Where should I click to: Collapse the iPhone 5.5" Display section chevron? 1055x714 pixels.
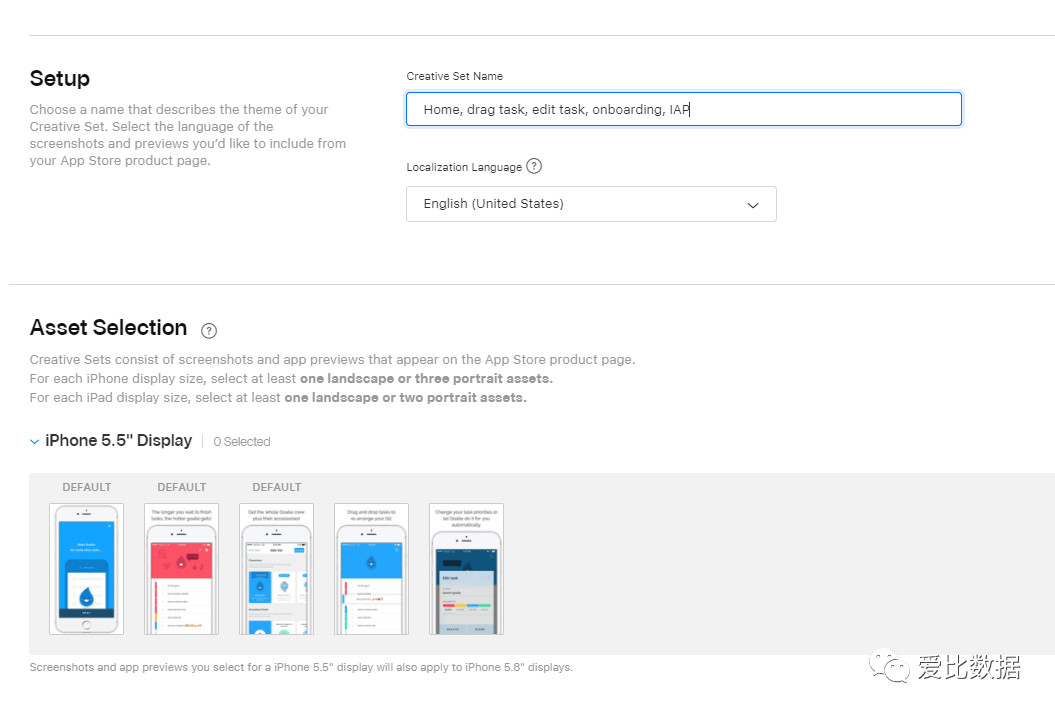coord(35,441)
